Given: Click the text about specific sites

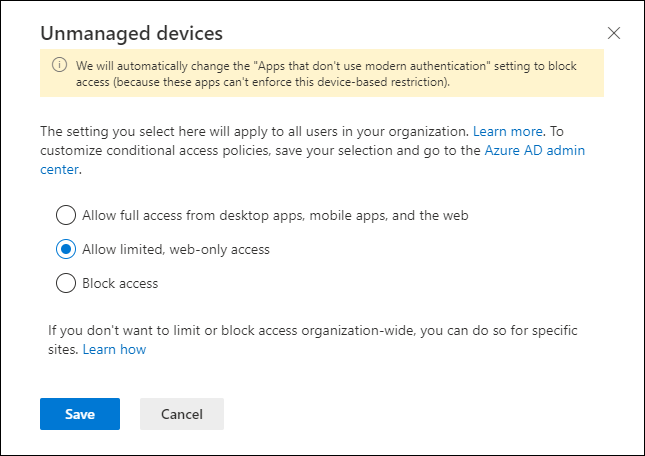Looking at the screenshot, I should point(313,340).
